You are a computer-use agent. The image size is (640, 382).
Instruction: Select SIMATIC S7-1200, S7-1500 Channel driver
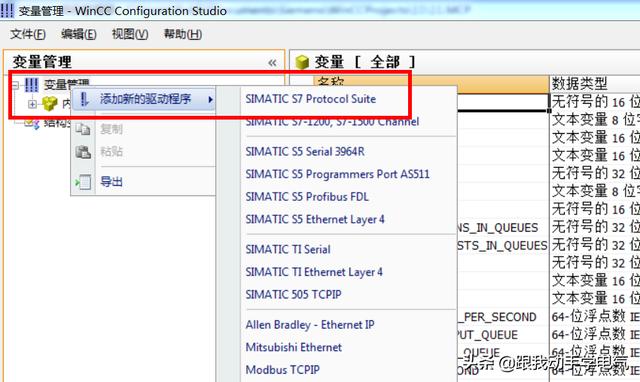[332, 122]
